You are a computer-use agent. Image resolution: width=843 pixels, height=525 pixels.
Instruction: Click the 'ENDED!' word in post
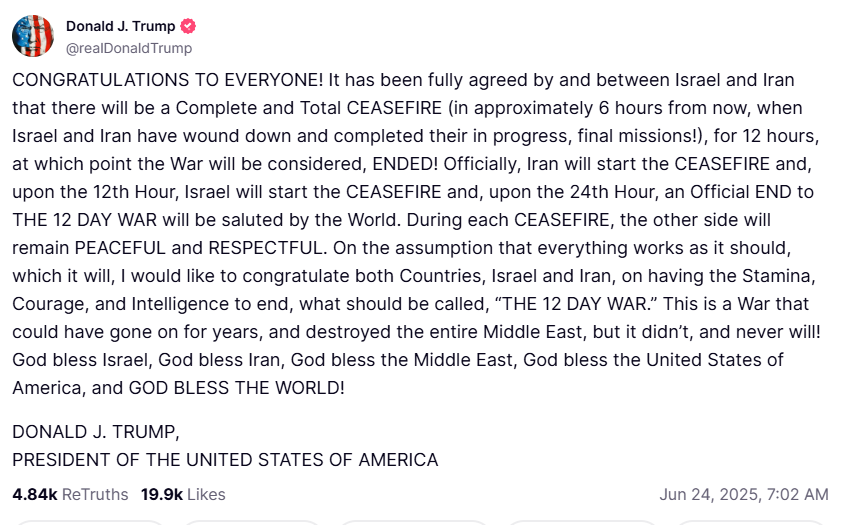coord(405,164)
